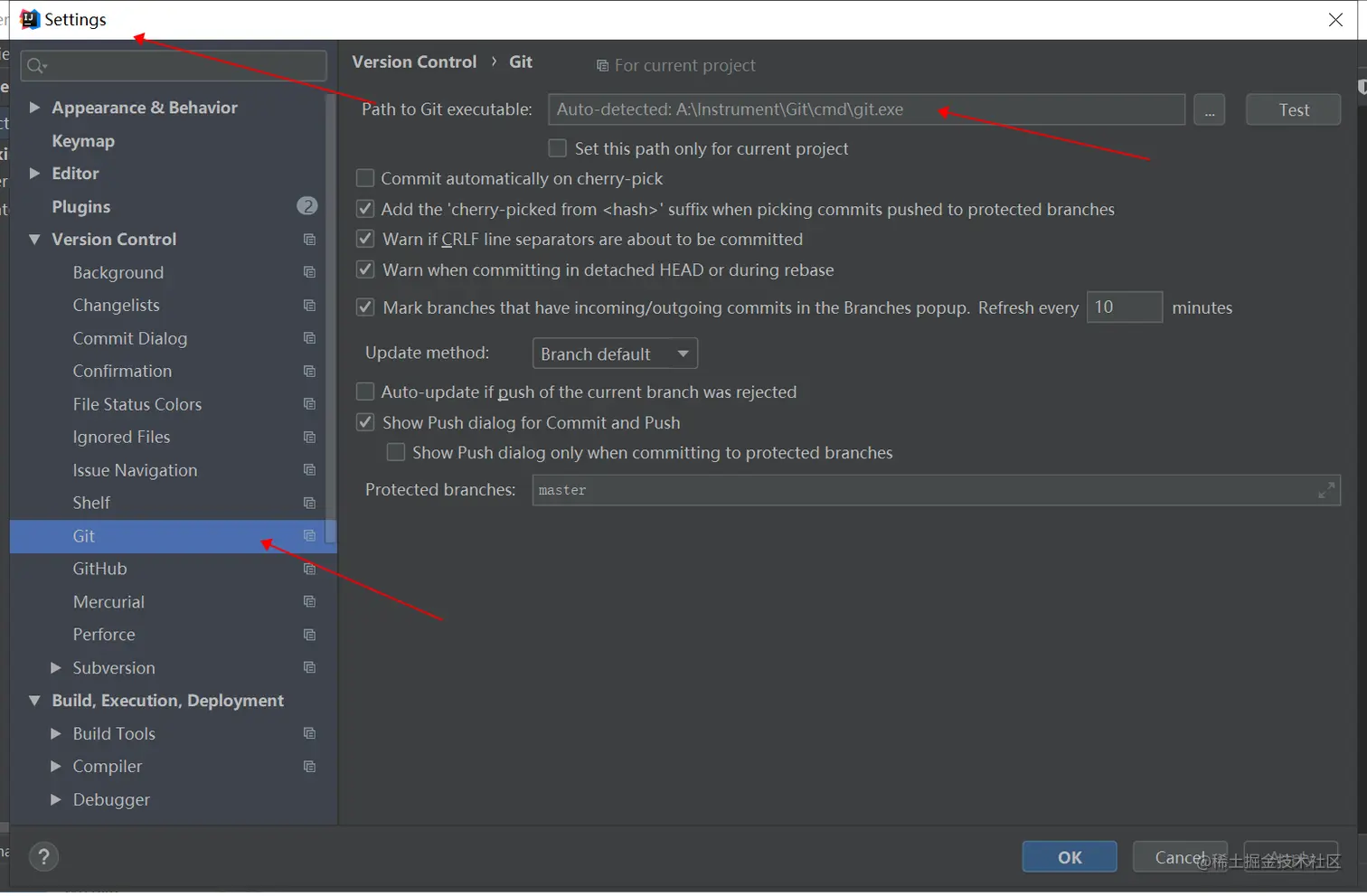The height and width of the screenshot is (896, 1367).
Task: Open Keymap settings
Action: pyautogui.click(x=83, y=141)
